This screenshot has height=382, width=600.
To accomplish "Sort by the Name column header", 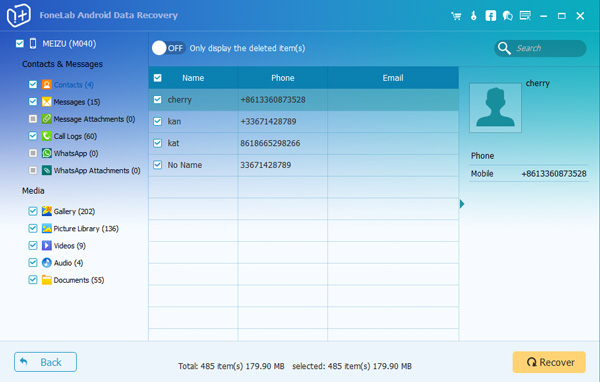I will (193, 78).
